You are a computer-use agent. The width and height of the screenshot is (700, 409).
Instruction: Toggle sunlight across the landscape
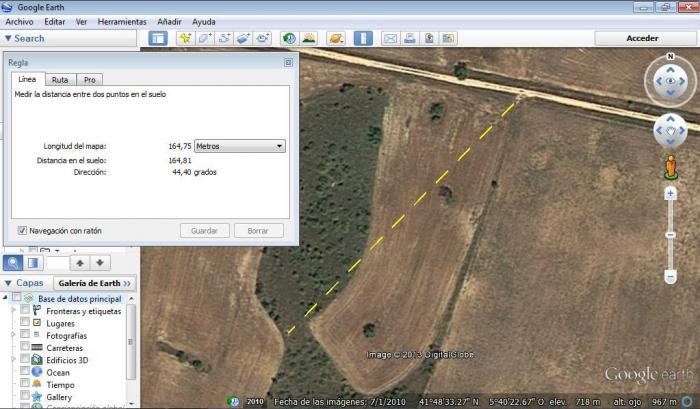pyautogui.click(x=309, y=38)
